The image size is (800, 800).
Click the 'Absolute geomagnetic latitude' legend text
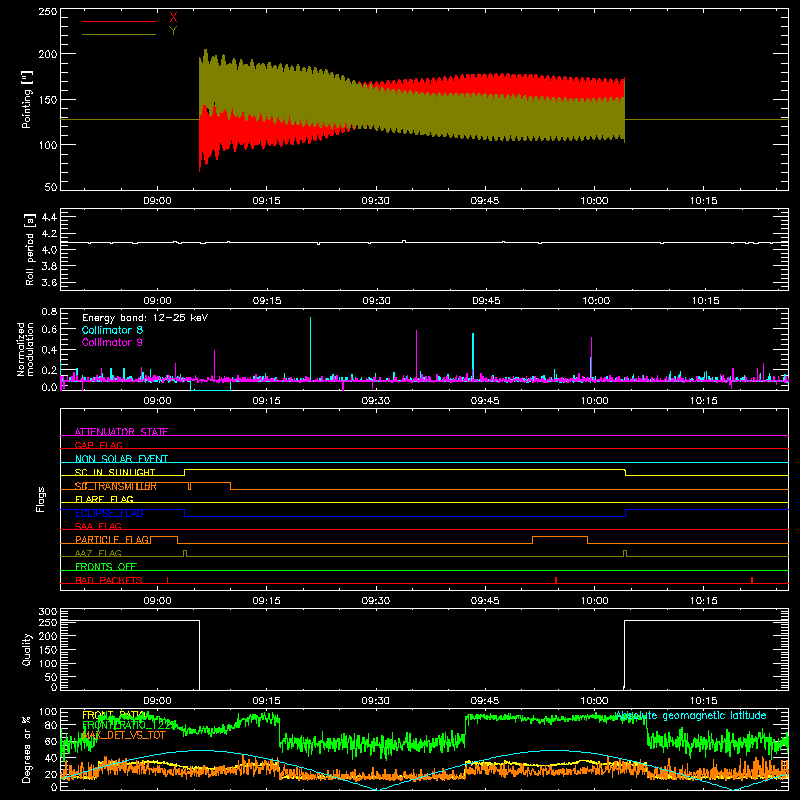click(x=690, y=715)
